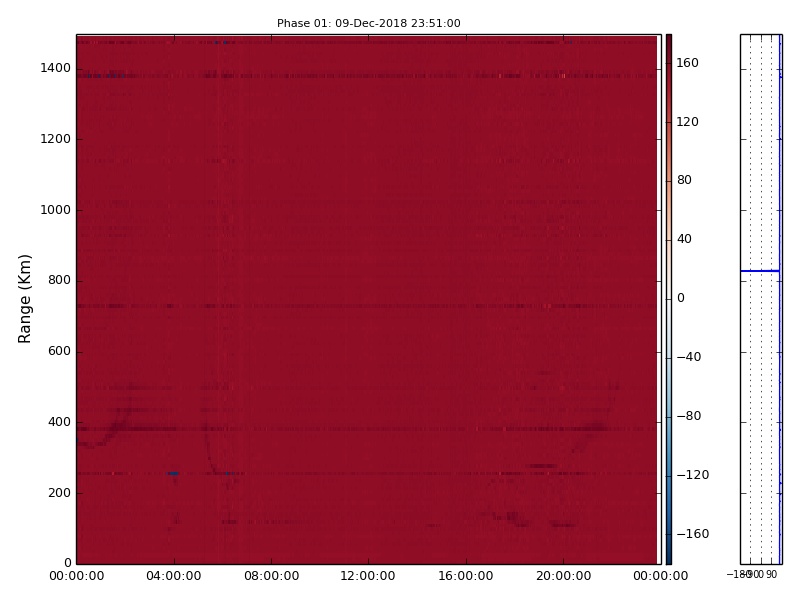The image size is (800, 600).
Task: Click the 800 tick label on range axis
Action: [x=59, y=280]
